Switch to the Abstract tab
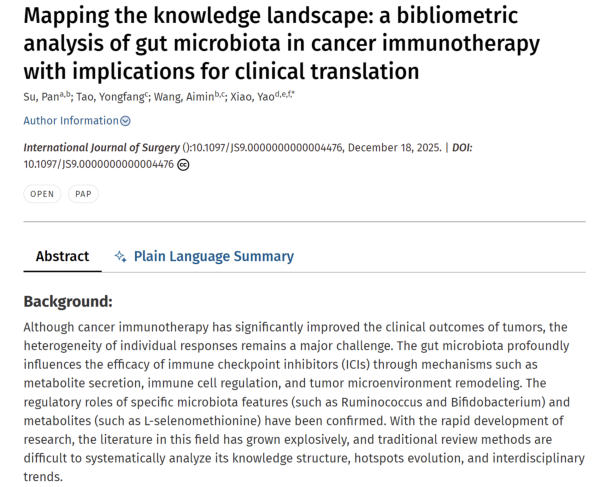The image size is (600, 487). tap(62, 257)
